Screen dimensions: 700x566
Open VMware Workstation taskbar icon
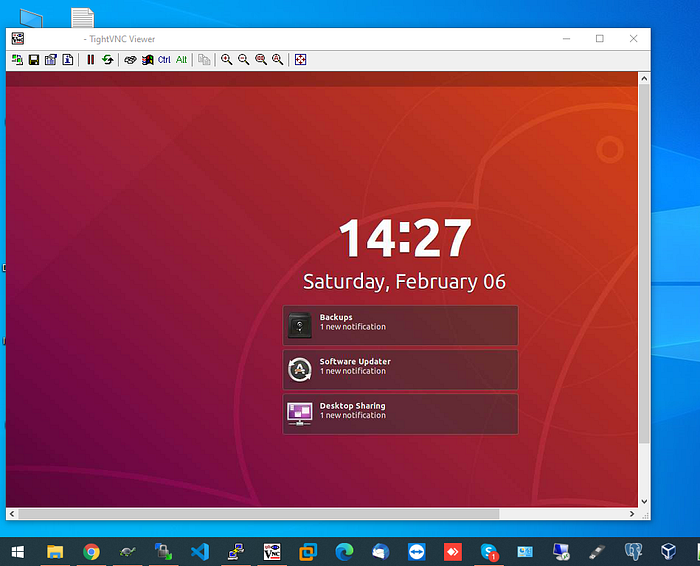pos(308,552)
